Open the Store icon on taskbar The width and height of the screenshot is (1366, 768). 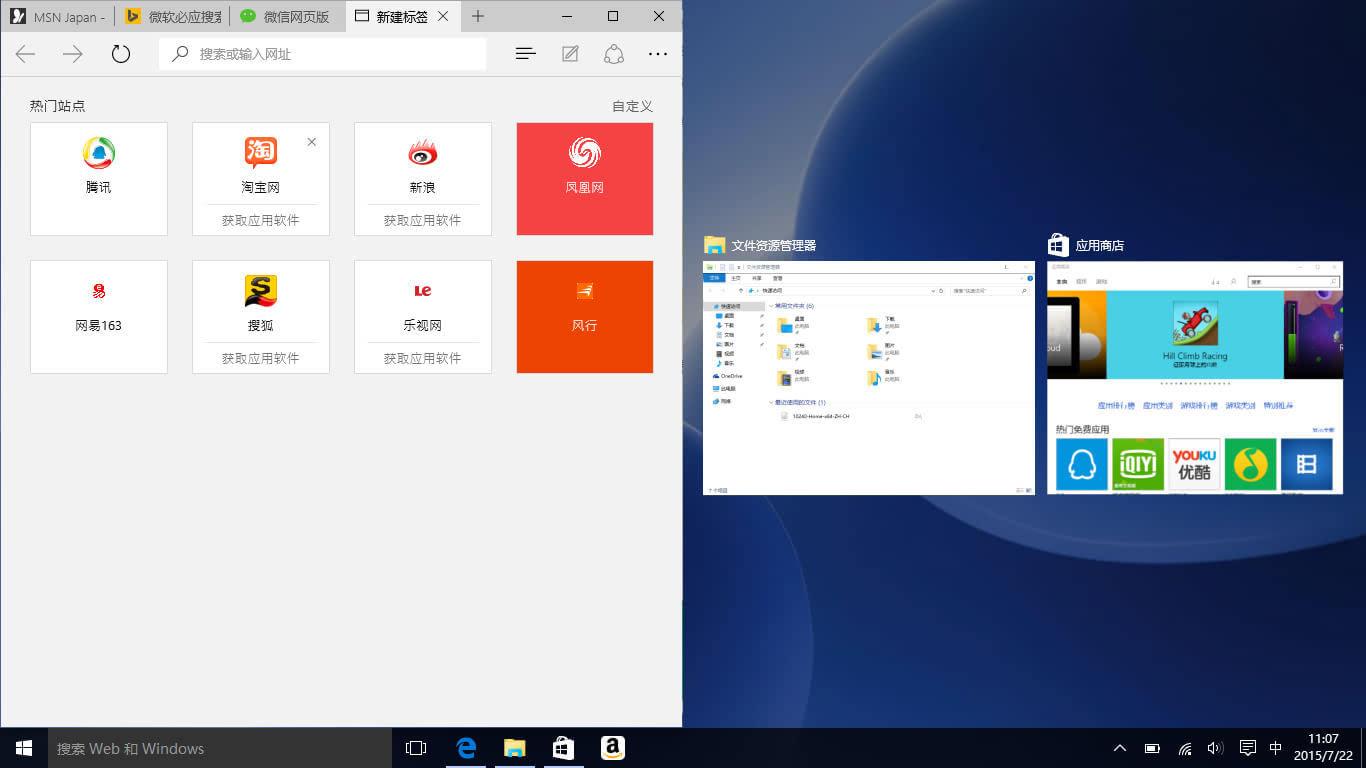[563, 748]
